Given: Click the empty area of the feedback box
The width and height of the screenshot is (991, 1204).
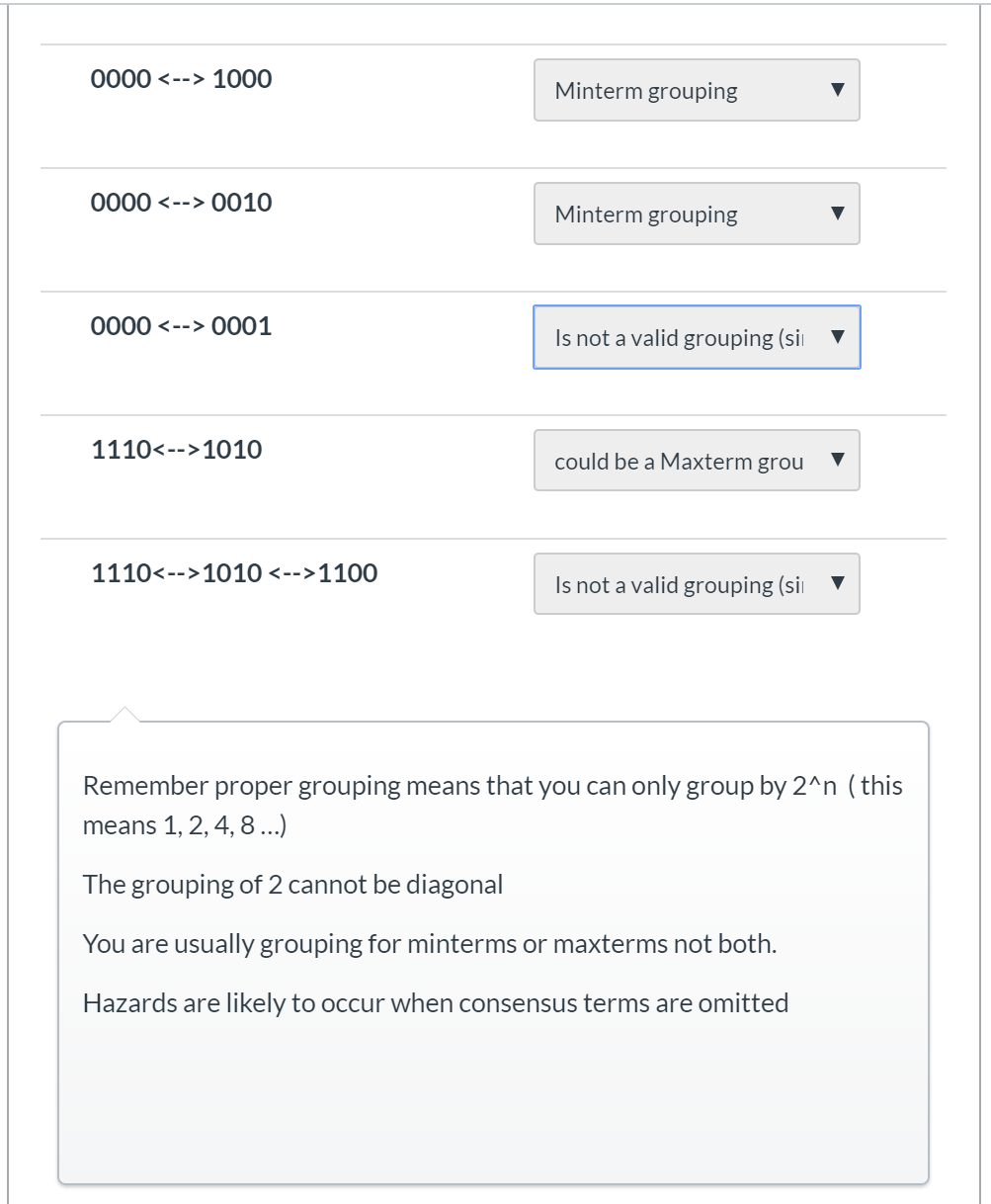Looking at the screenshot, I should 492,1097.
